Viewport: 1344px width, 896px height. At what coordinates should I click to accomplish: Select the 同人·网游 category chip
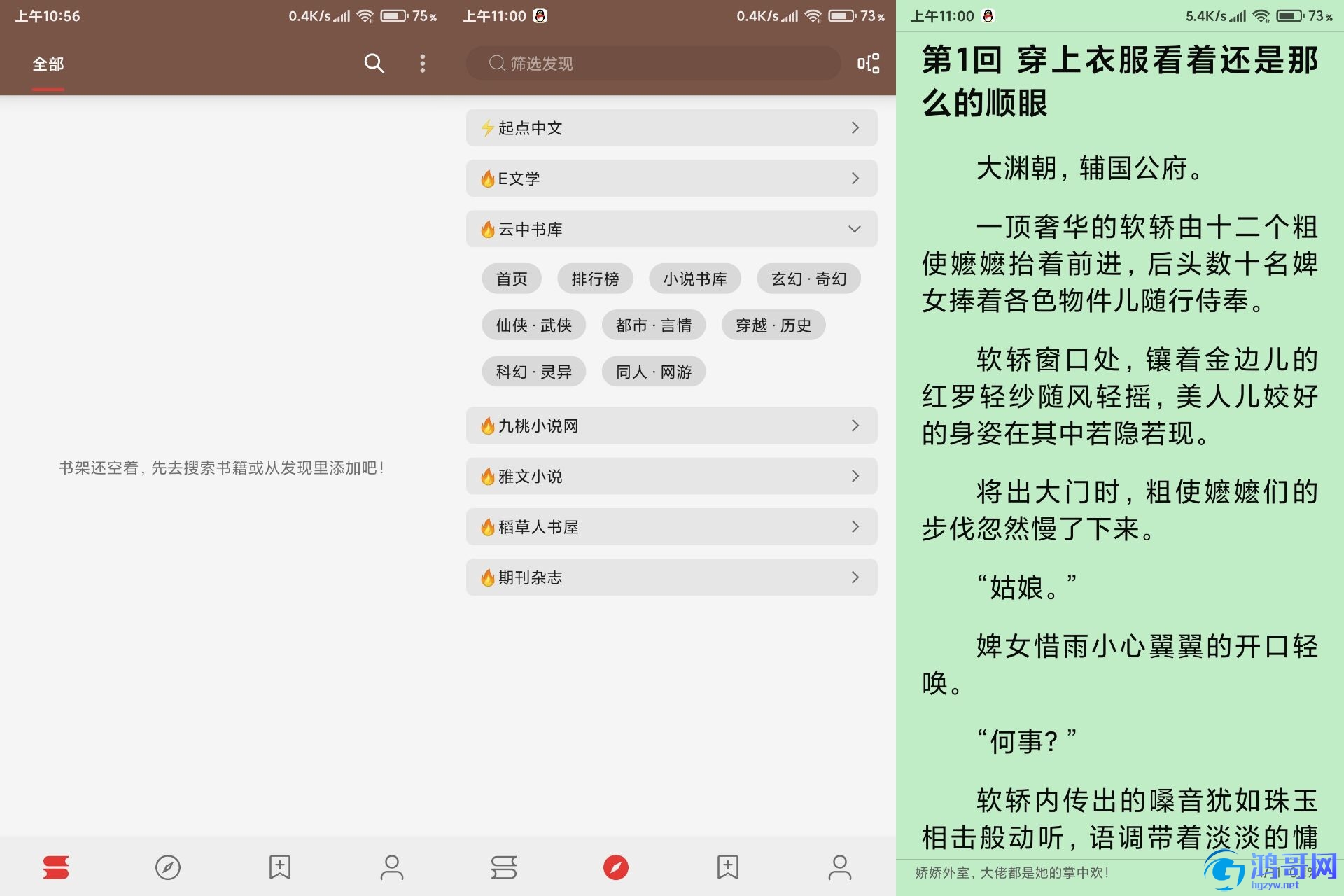point(654,372)
